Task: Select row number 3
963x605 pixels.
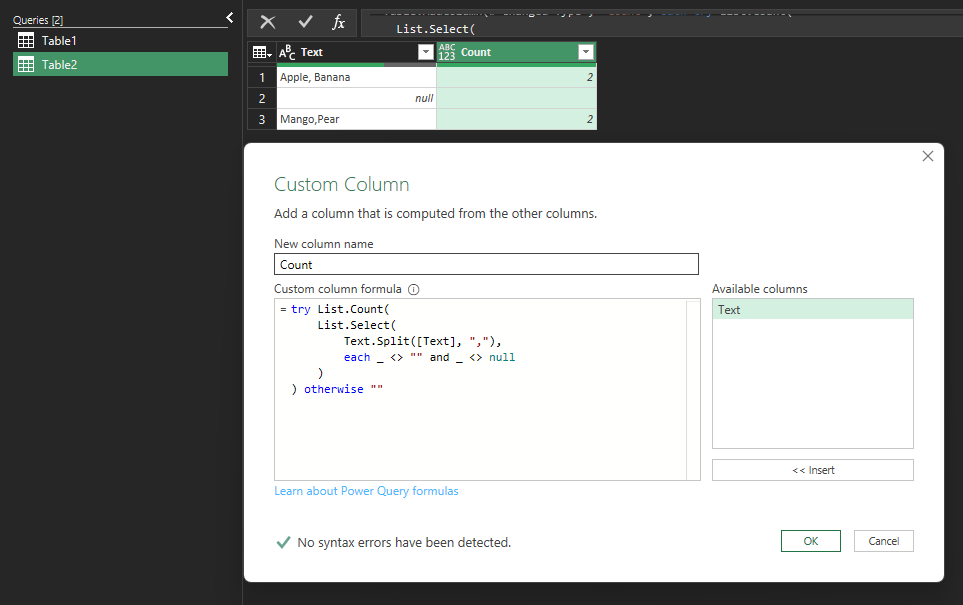Action: coord(262,119)
